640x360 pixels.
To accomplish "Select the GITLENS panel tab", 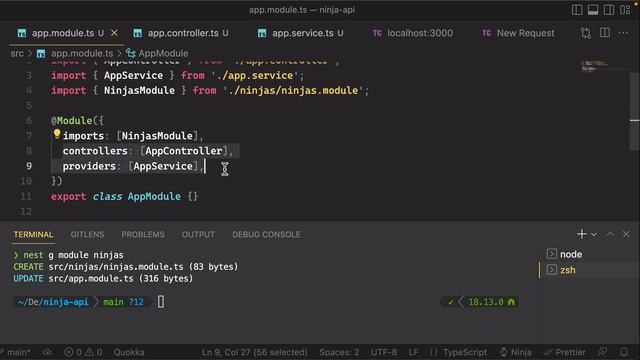I will (87, 235).
